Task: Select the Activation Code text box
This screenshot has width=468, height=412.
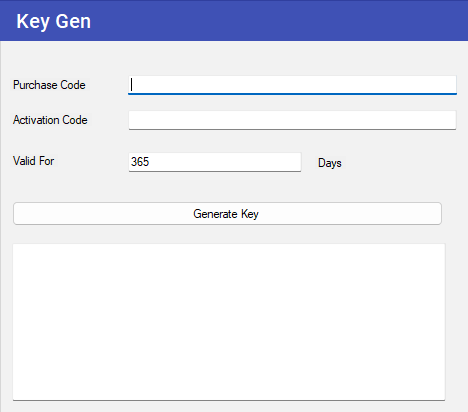Action: point(292,120)
